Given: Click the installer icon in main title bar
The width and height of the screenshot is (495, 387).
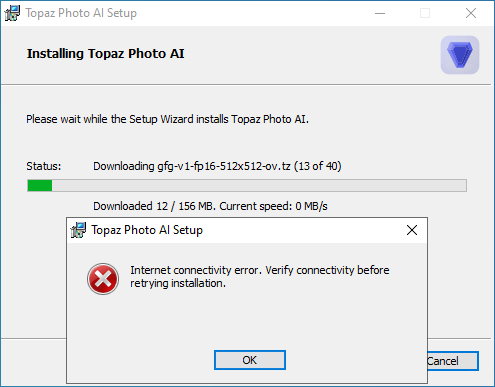Looking at the screenshot, I should (x=12, y=13).
